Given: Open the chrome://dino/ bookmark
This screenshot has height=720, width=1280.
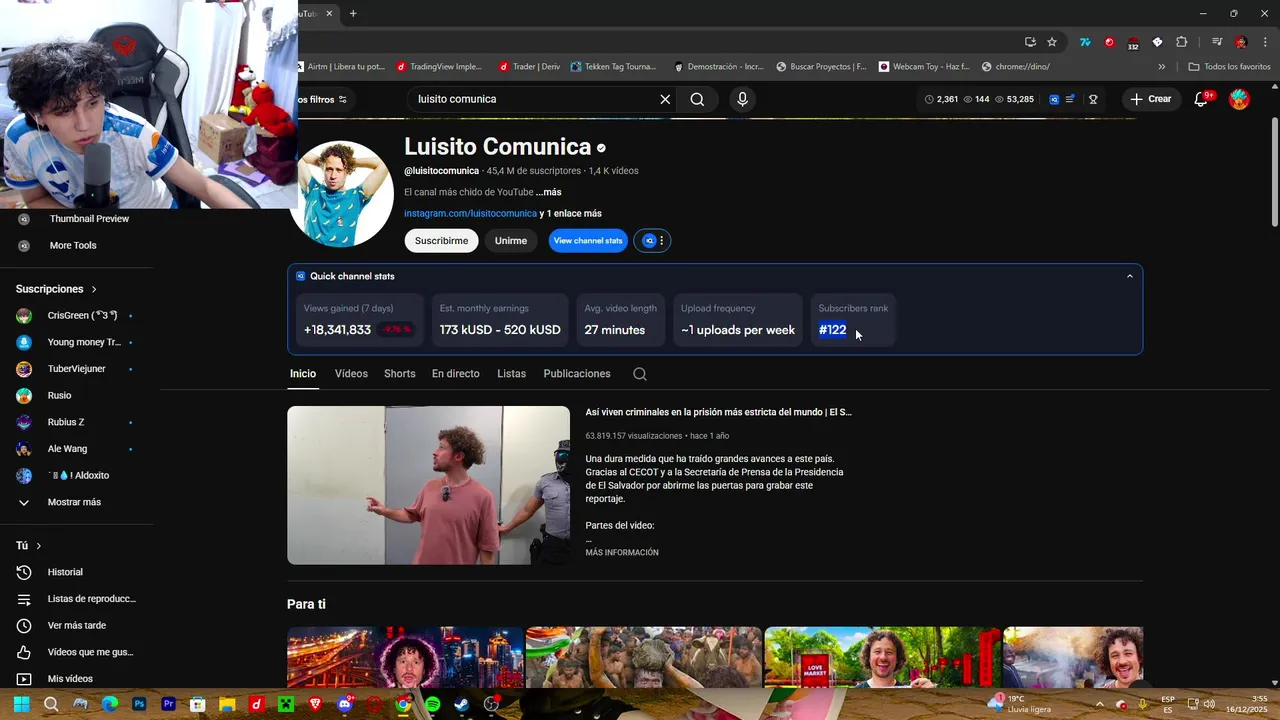Looking at the screenshot, I should (x=1016, y=67).
